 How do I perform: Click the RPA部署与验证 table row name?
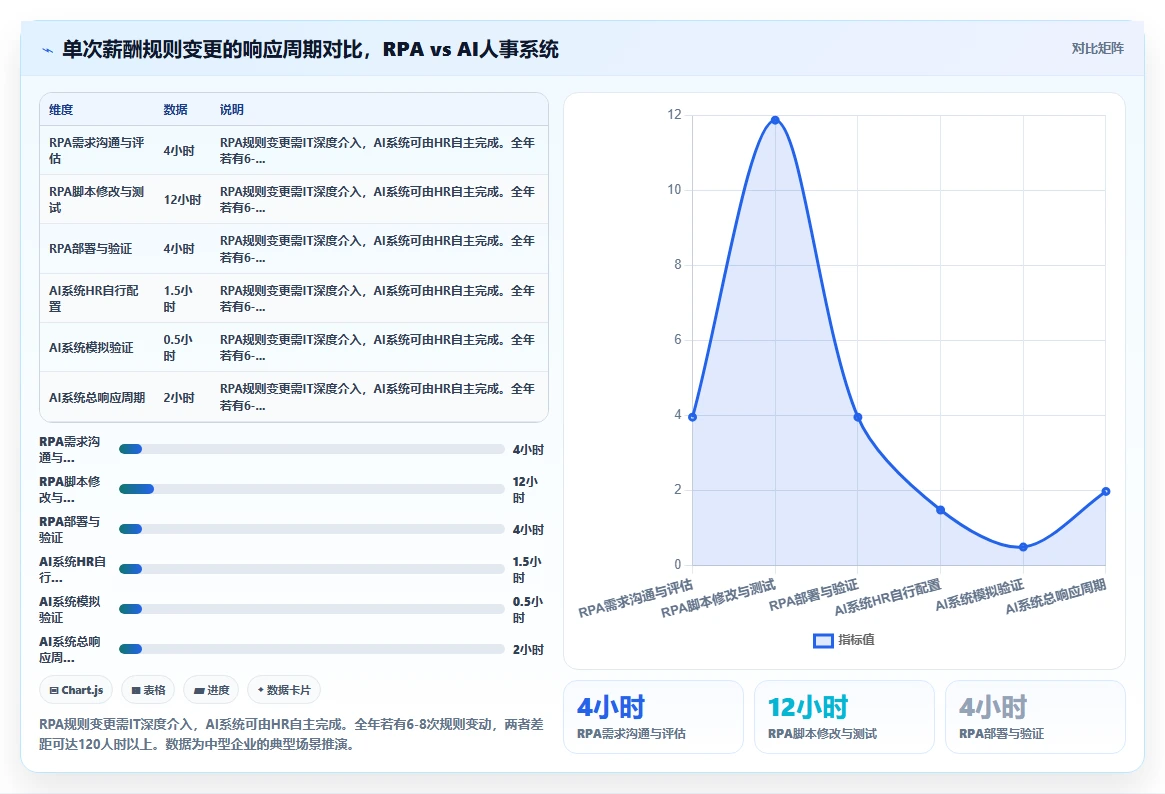pos(91,249)
